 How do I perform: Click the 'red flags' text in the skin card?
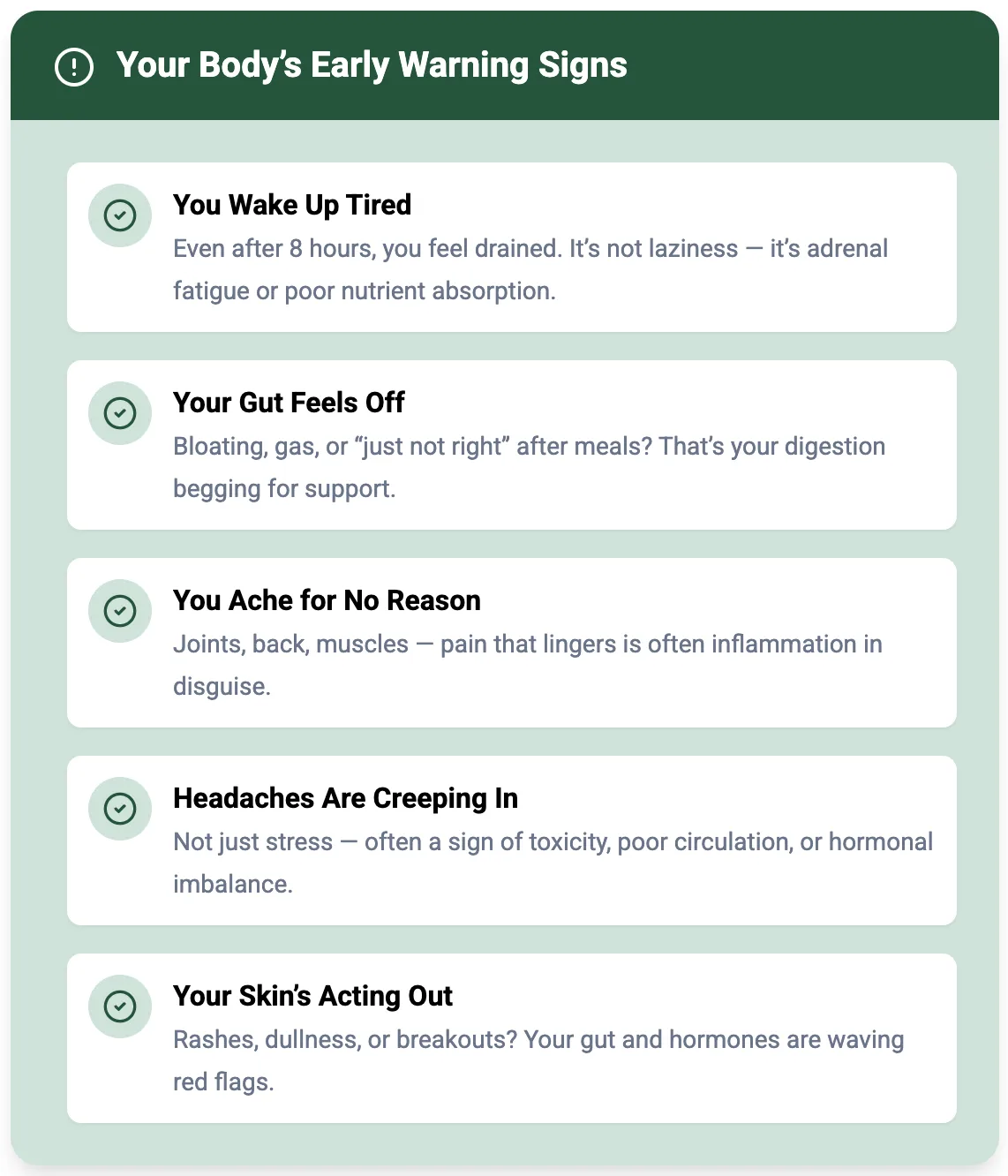(x=222, y=1082)
